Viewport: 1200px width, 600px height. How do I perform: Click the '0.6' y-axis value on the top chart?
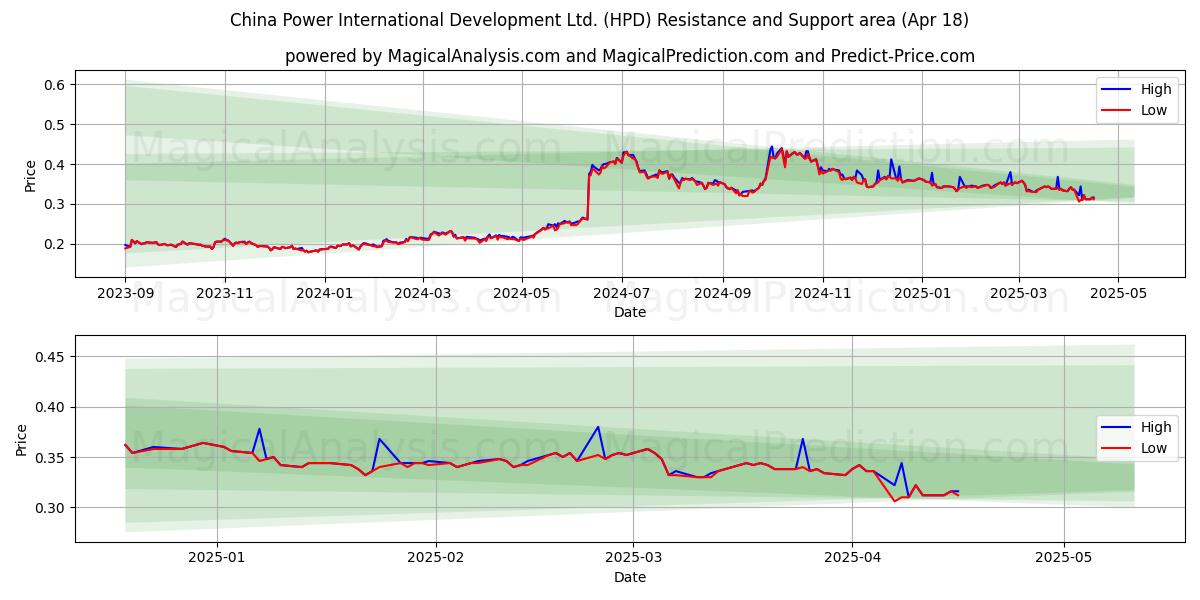click(x=56, y=85)
